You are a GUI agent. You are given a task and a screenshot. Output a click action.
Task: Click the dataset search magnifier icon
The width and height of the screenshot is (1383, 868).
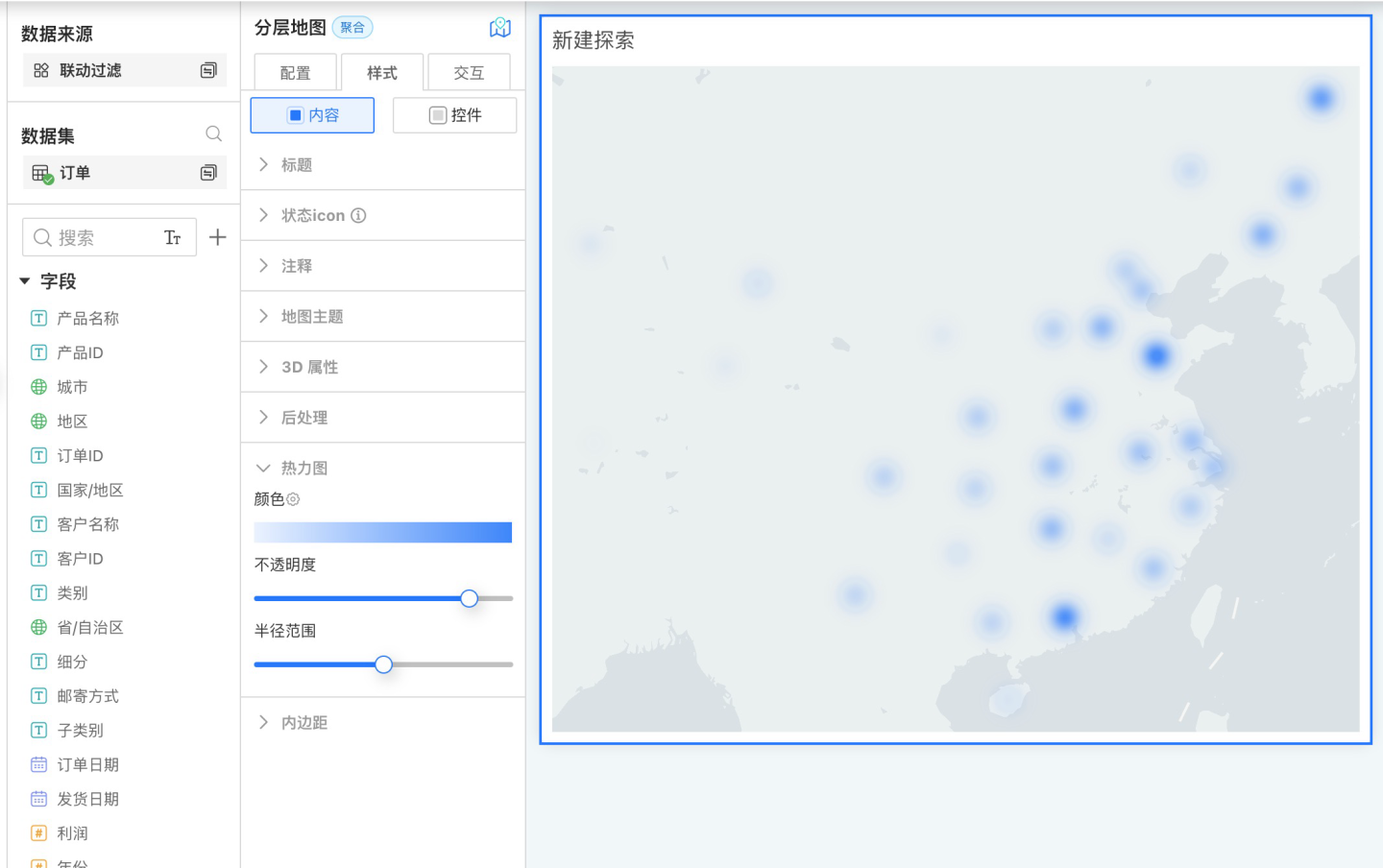213,134
